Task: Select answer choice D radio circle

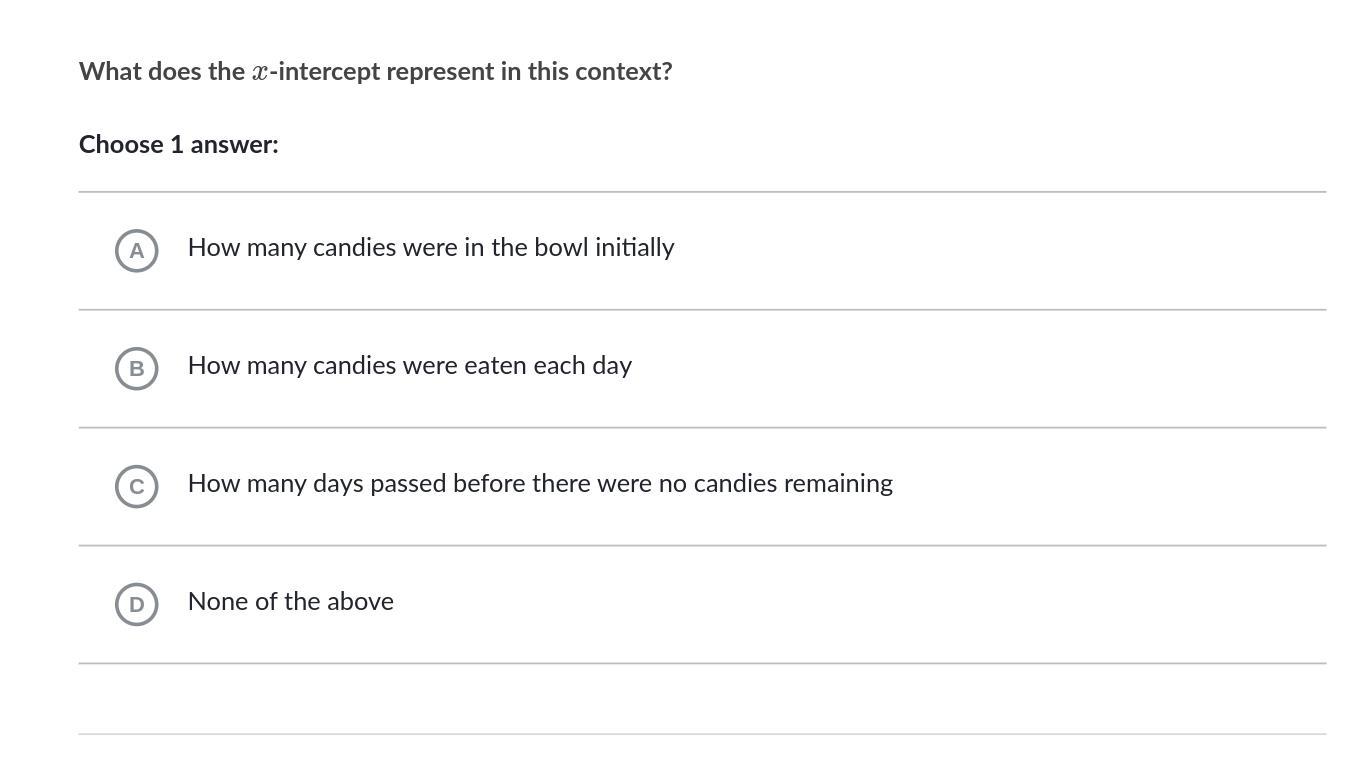Action: coord(137,604)
